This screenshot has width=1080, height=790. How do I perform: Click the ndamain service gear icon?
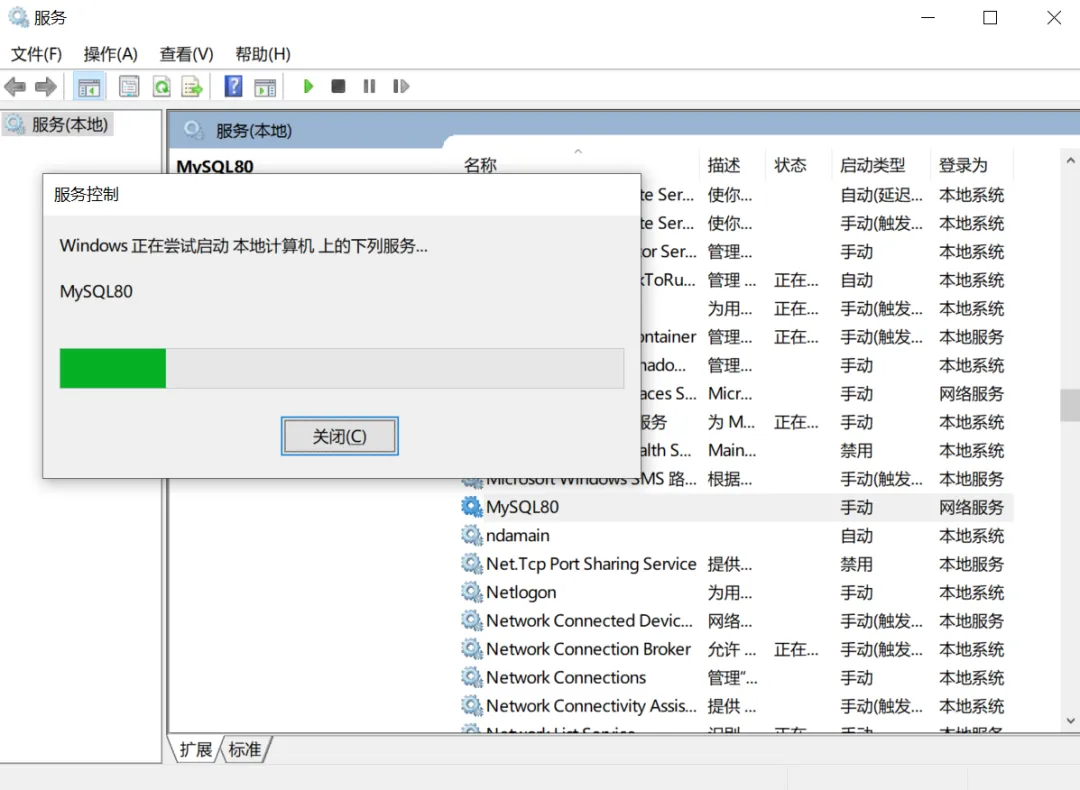coord(472,535)
